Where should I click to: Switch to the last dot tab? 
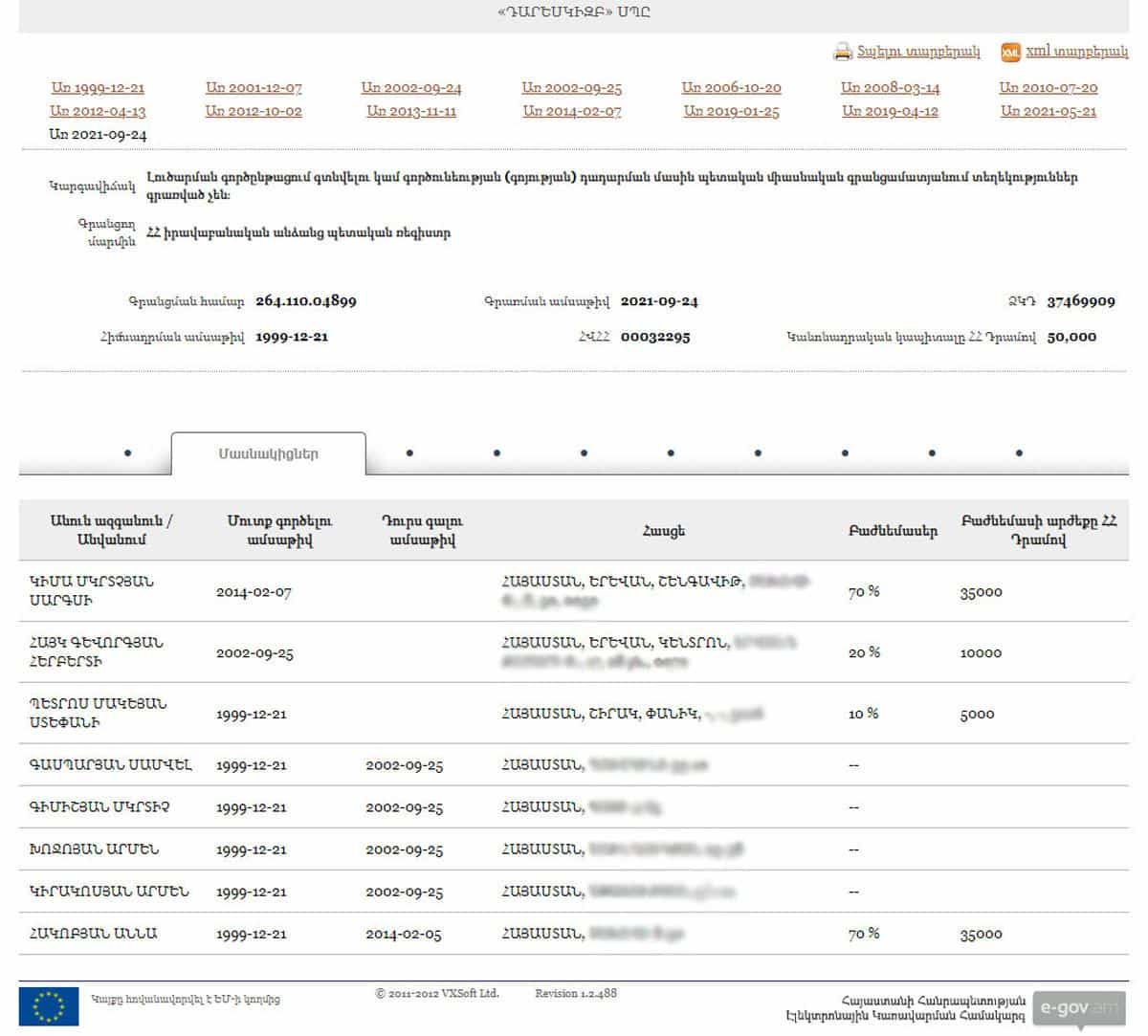tap(1019, 453)
